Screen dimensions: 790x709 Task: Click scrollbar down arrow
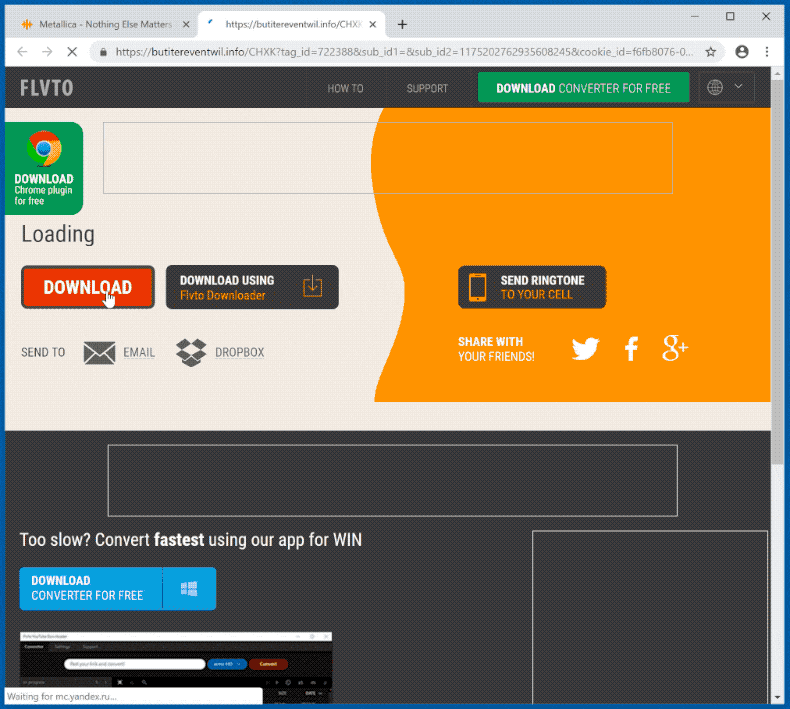click(x=778, y=697)
